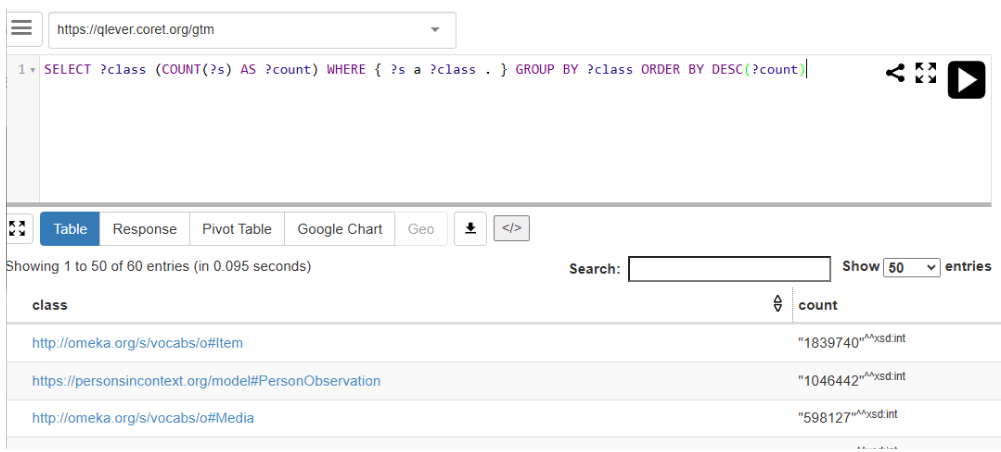Screen dimensions: 1001x452
Task: Switch to the Response tab
Action: (144, 229)
